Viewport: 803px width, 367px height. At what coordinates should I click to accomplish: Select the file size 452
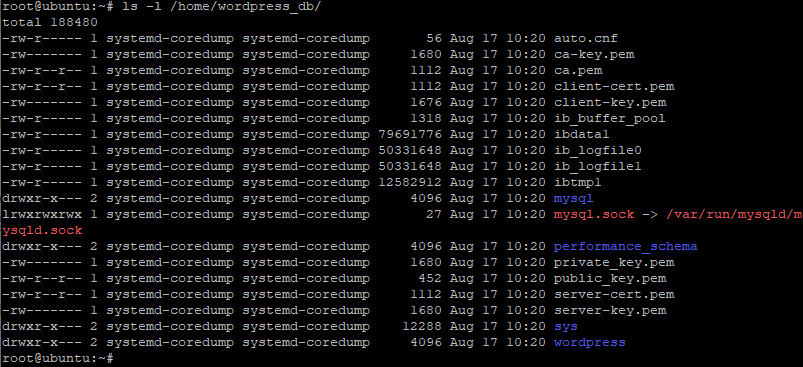coord(430,278)
